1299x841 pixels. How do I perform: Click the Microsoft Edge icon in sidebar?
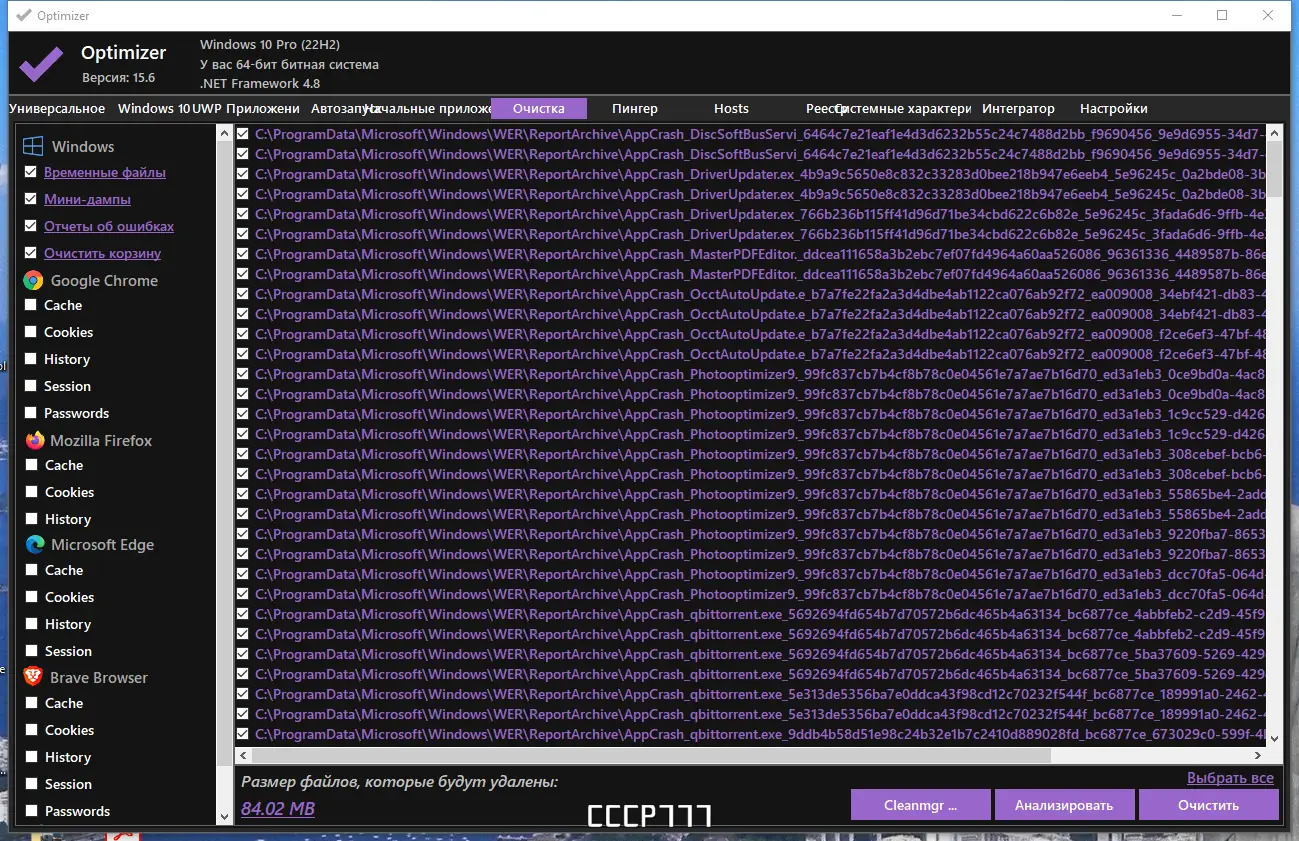pos(34,545)
